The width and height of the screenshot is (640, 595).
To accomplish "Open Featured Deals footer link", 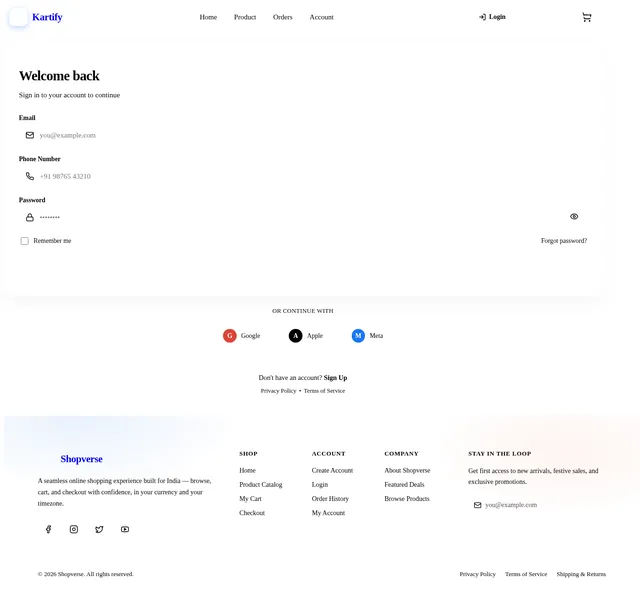I will coord(404,485).
